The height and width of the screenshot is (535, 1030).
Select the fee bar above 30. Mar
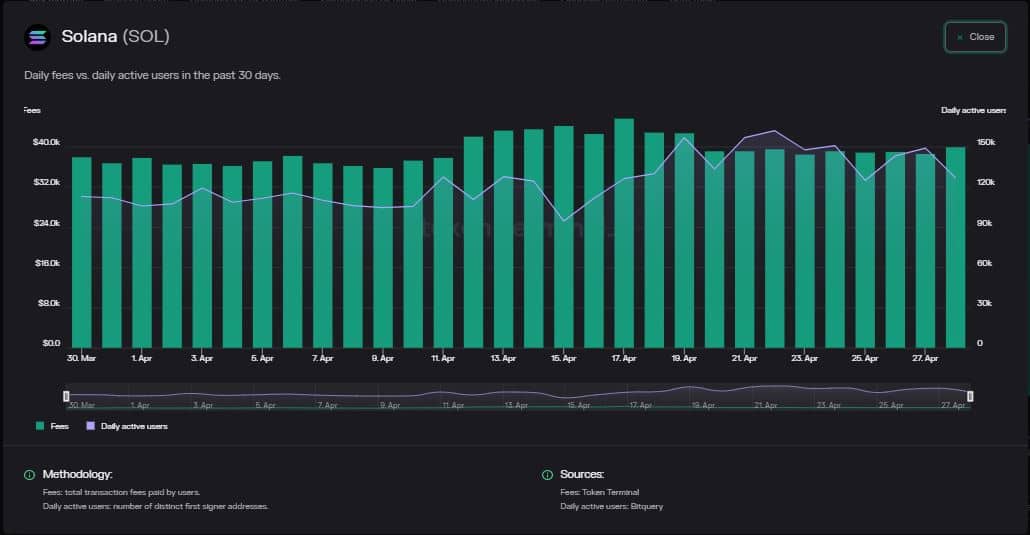point(81,252)
